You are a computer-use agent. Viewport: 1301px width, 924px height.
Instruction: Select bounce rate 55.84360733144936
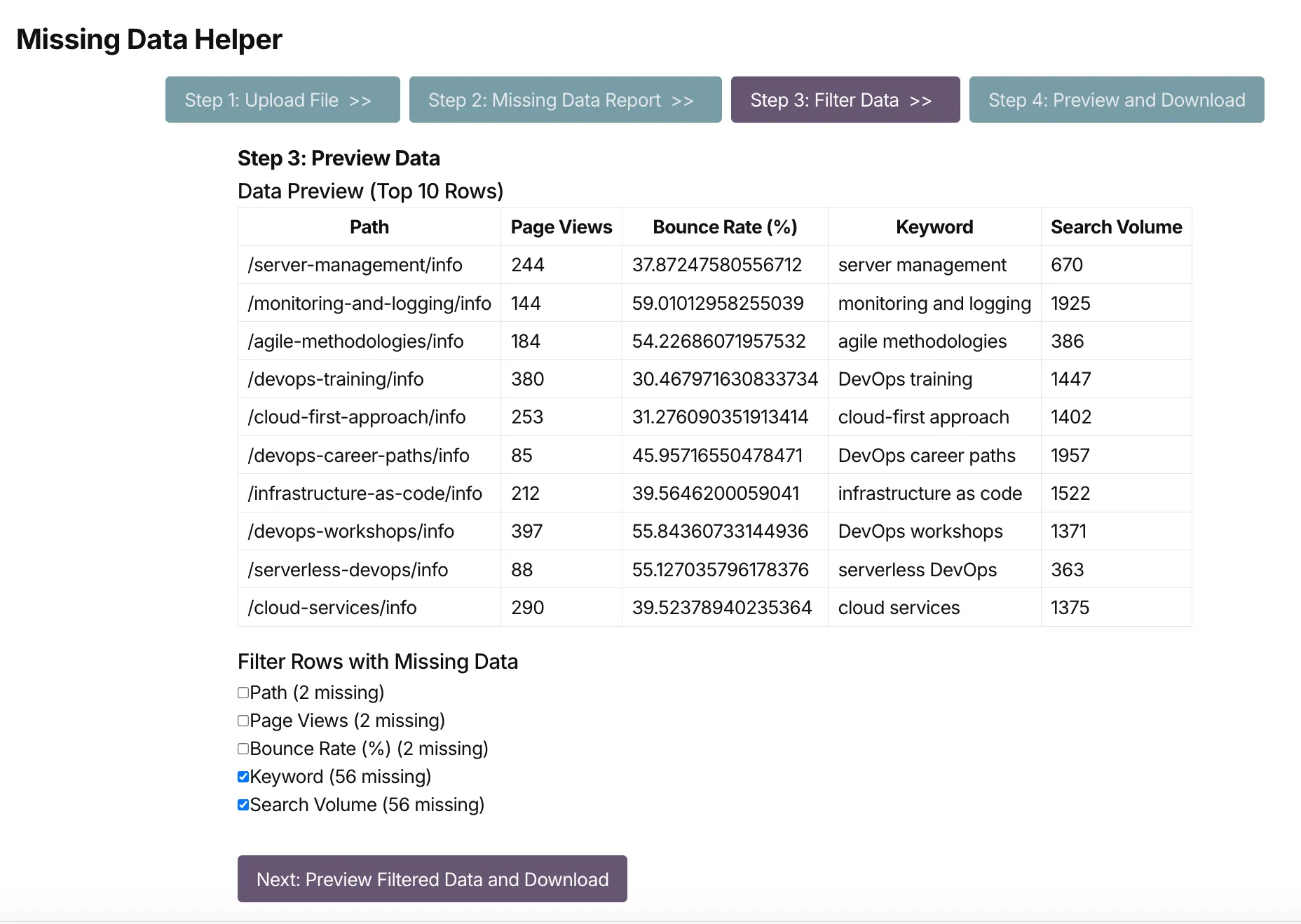(725, 531)
